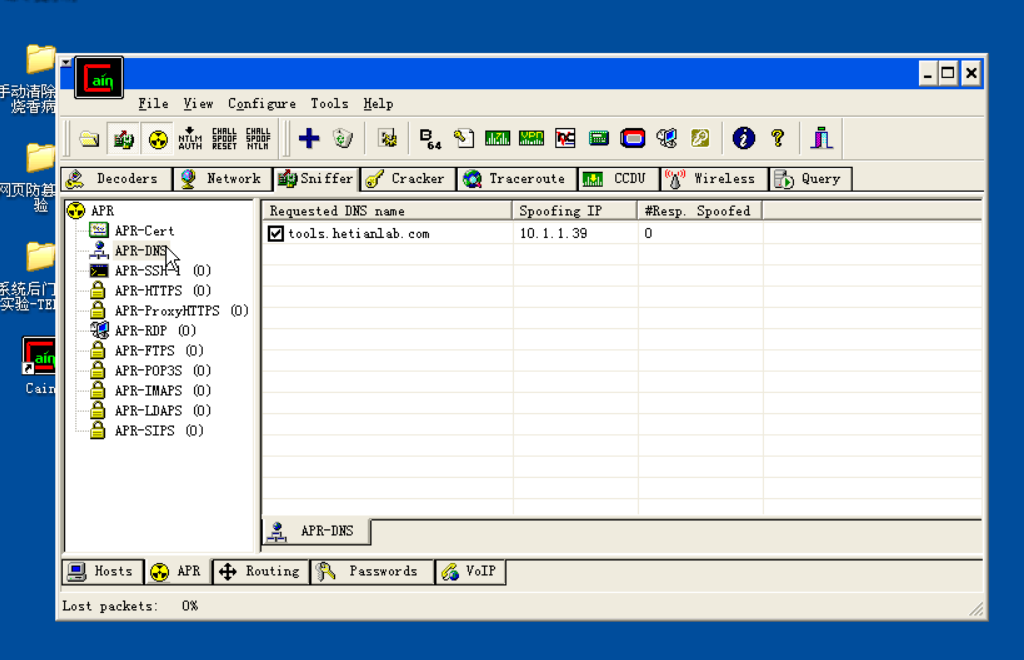
Task: Open the File menu
Action: (153, 103)
